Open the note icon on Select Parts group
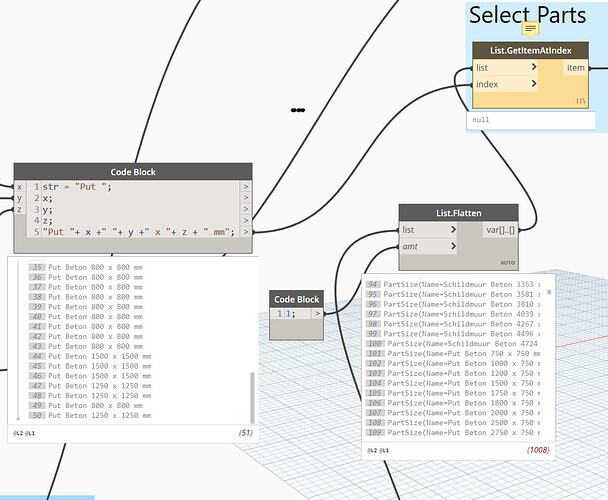 (530, 29)
